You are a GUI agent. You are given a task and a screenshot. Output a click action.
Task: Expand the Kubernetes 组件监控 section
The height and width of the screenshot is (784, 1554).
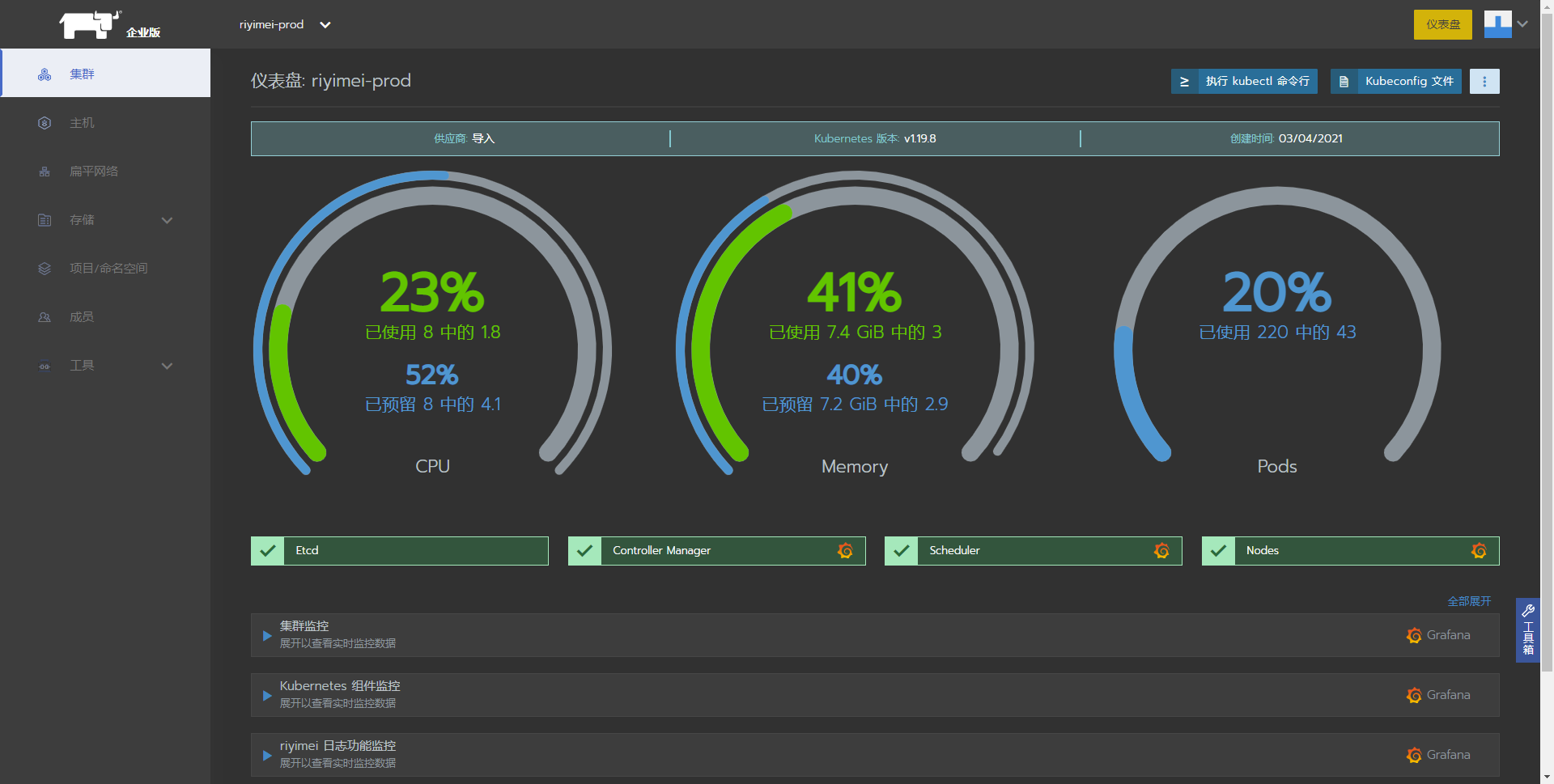pyautogui.click(x=267, y=696)
